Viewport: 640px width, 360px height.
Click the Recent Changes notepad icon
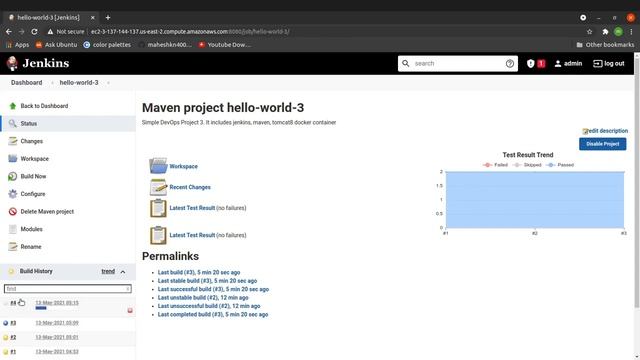click(x=158, y=187)
